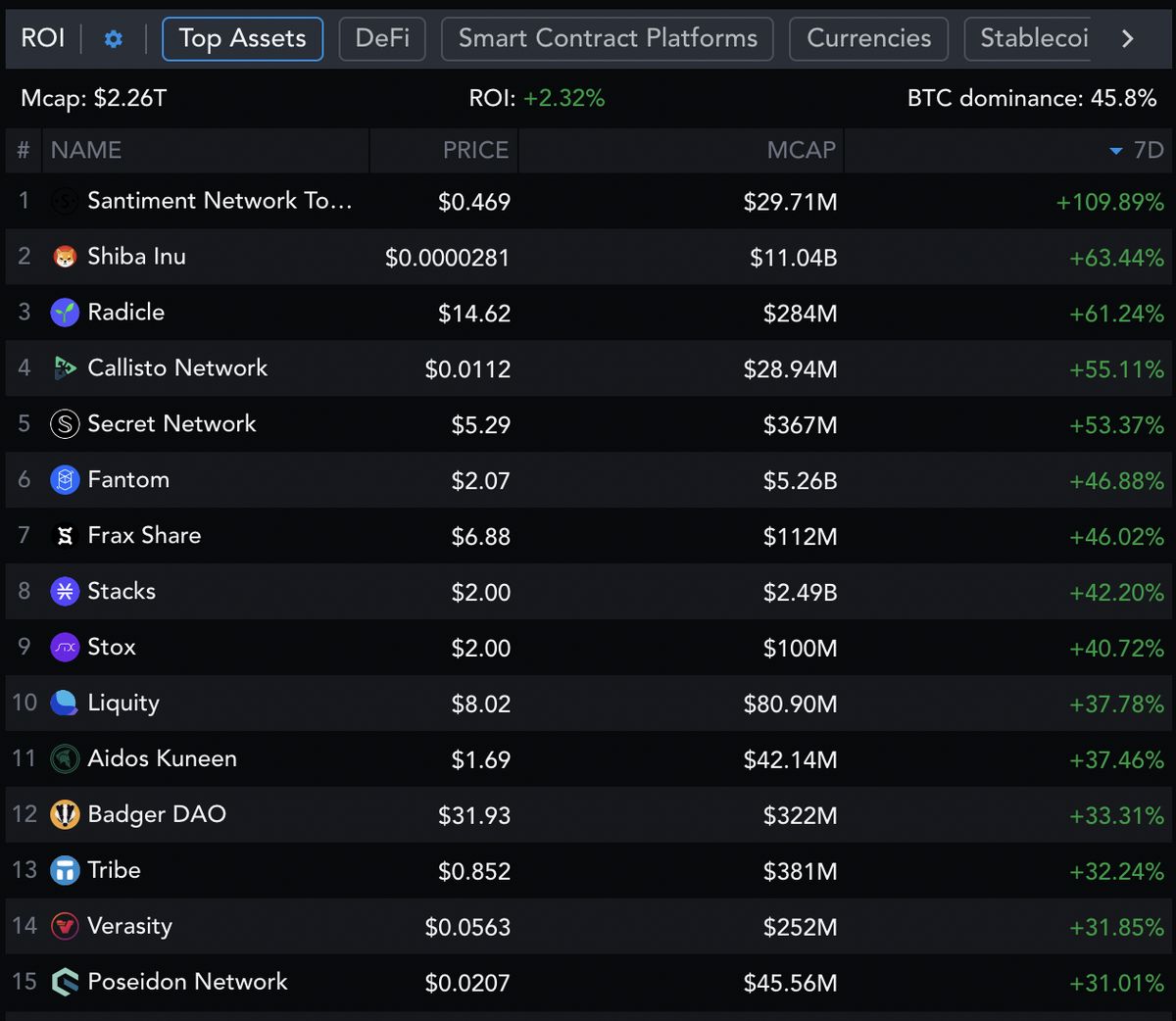
Task: Open the Liquity asset link
Action: 123,704
